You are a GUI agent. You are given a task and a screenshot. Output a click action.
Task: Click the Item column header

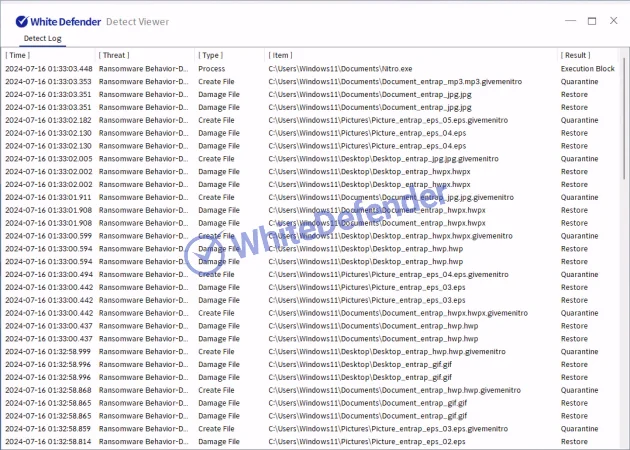point(281,55)
